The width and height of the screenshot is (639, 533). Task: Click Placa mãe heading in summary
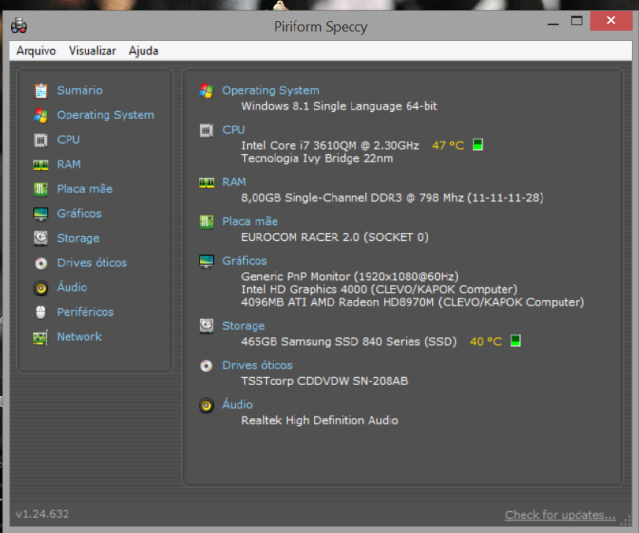tap(250, 221)
